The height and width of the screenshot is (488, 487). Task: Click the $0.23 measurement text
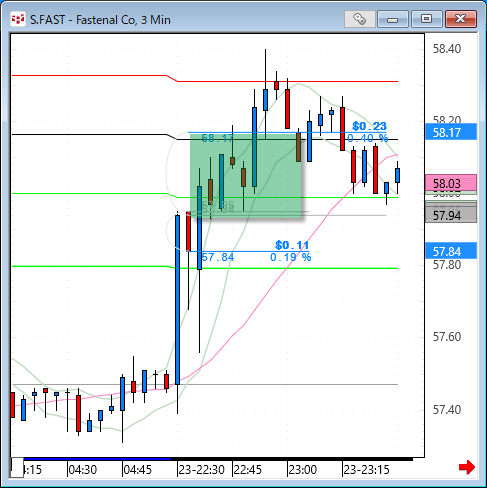[x=369, y=126]
